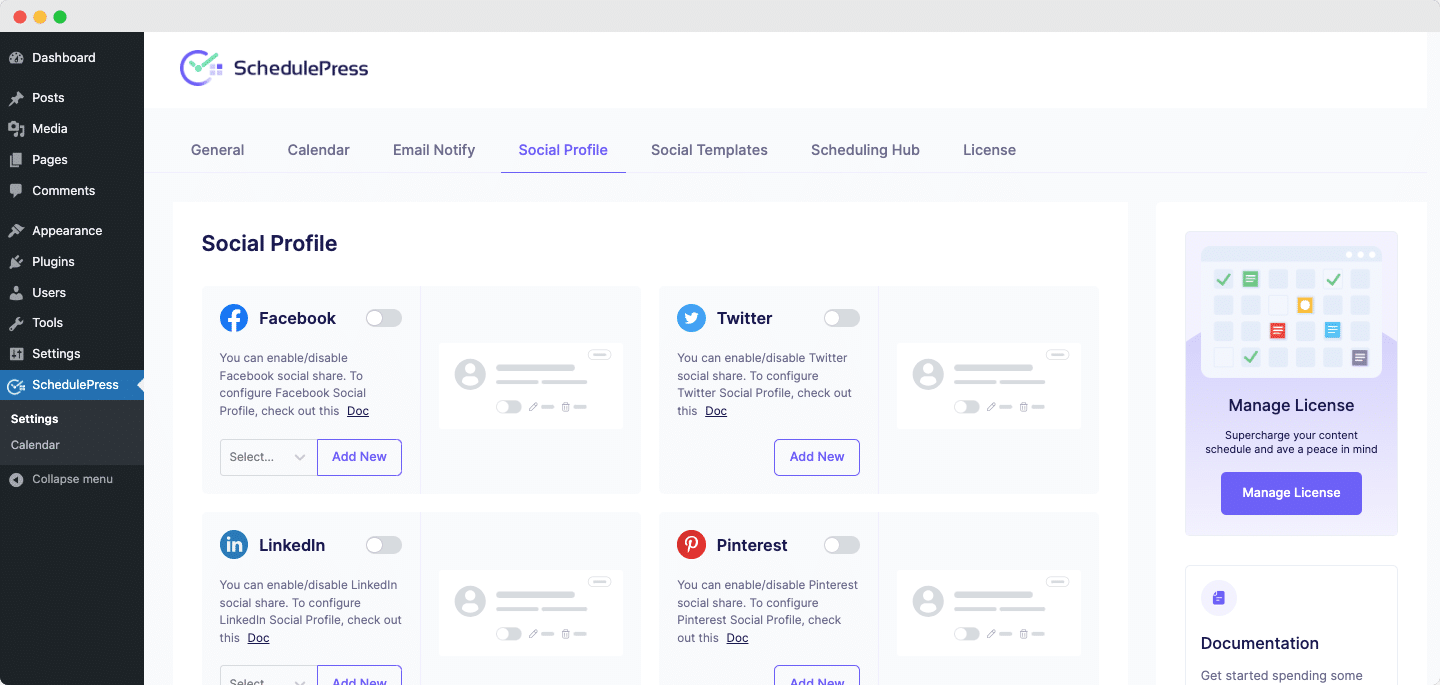Click the Collapse menu label
1440x685 pixels.
pyautogui.click(x=72, y=480)
